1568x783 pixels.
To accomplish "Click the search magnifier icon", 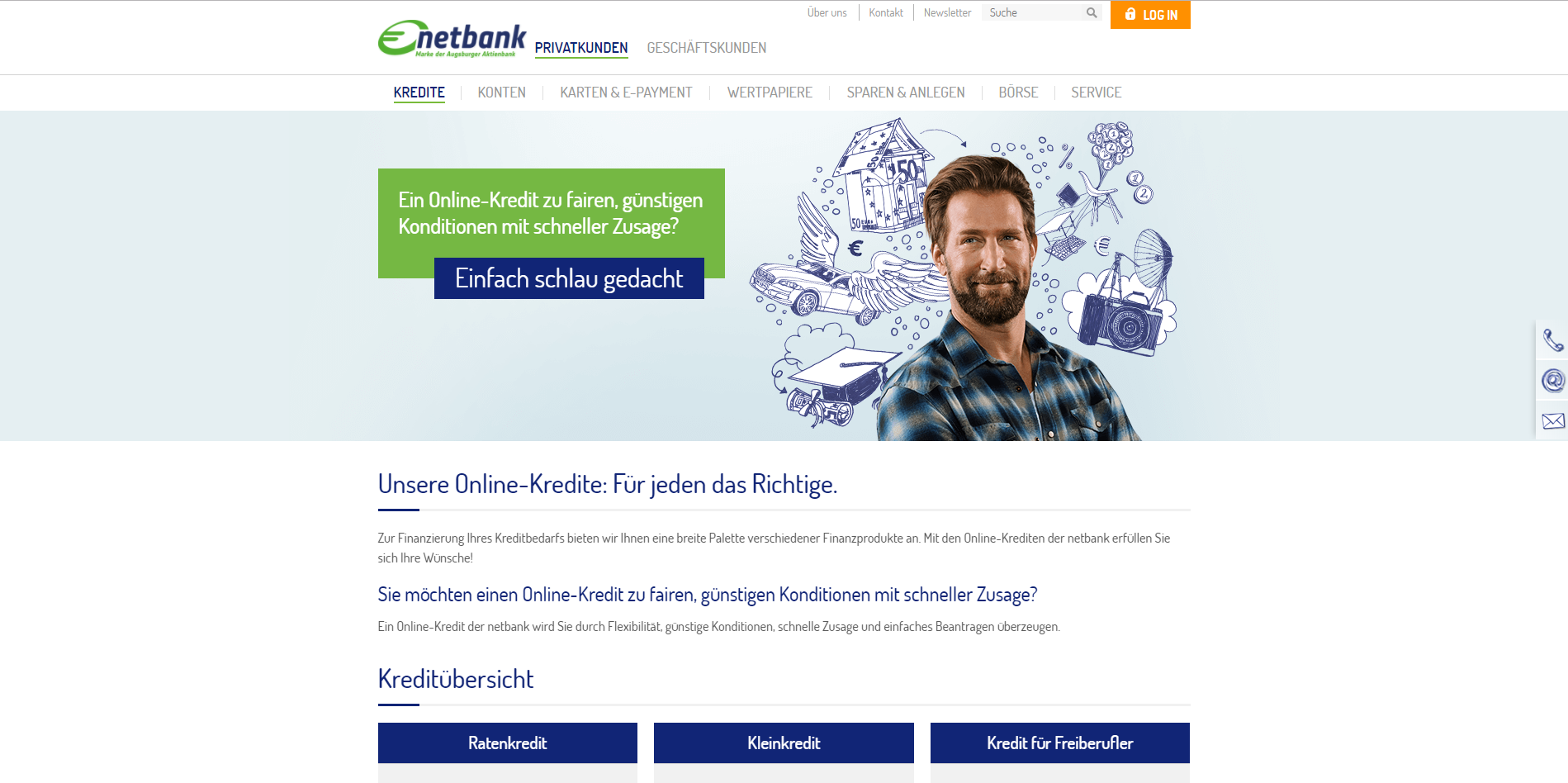I will (1092, 12).
